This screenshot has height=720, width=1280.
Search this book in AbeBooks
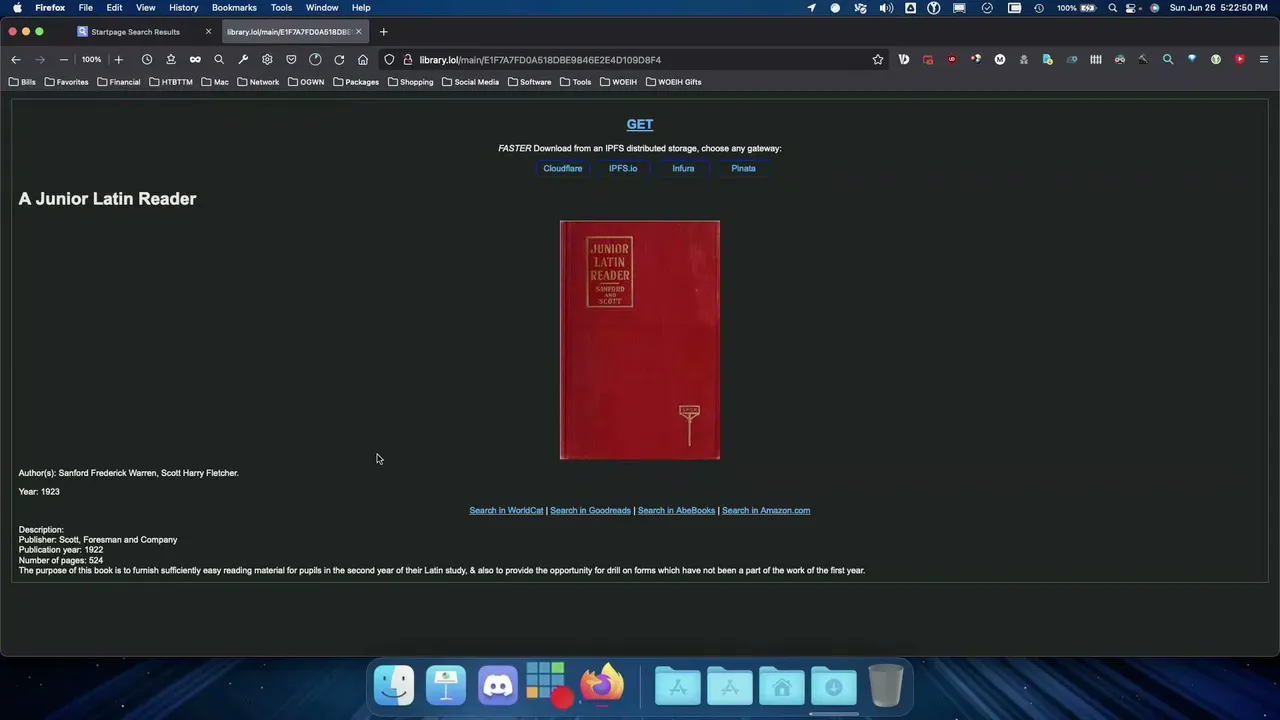pos(677,511)
